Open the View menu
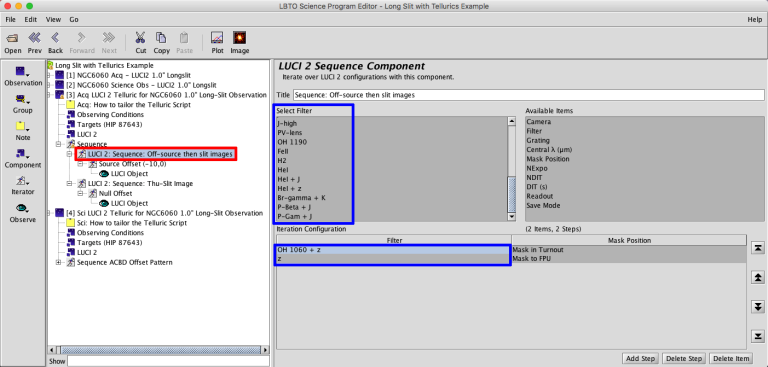 pyautogui.click(x=53, y=20)
